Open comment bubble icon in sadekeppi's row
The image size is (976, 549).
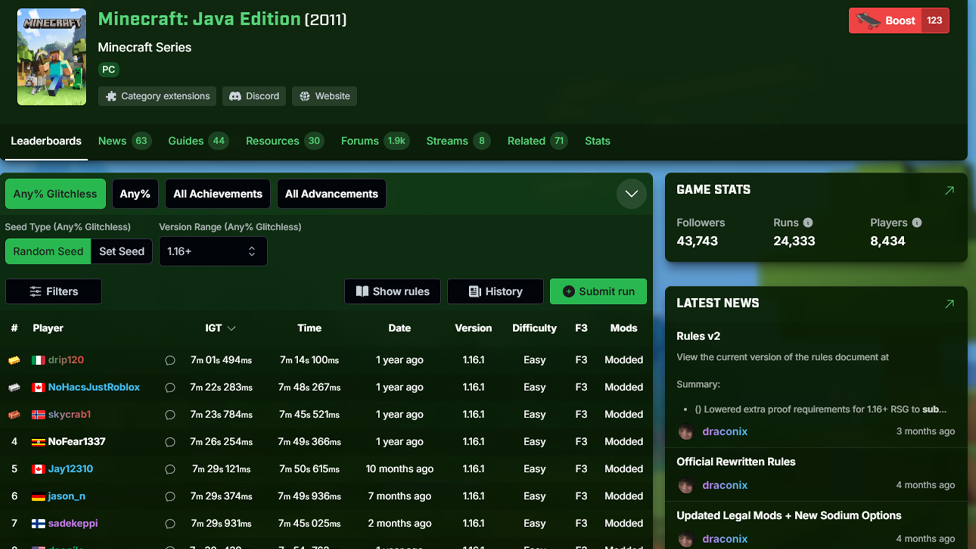coord(170,524)
